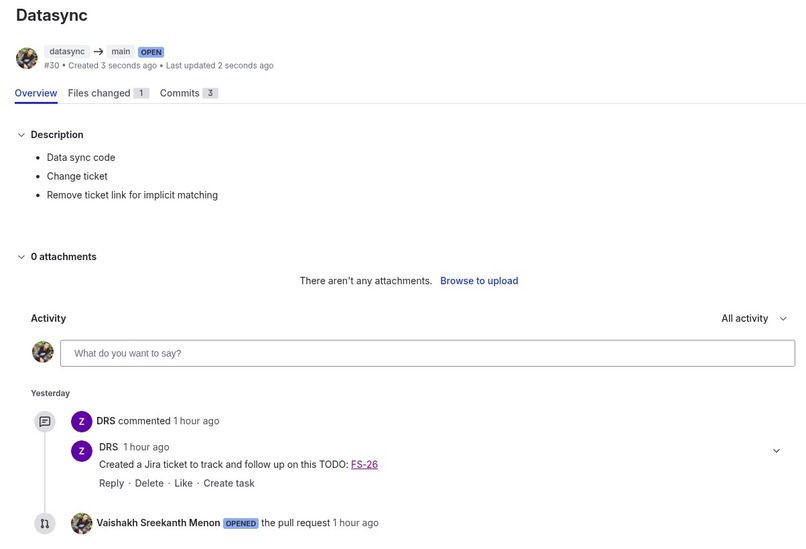806x549 pixels.
Task: Open the Files changed tab
Action: click(108, 93)
